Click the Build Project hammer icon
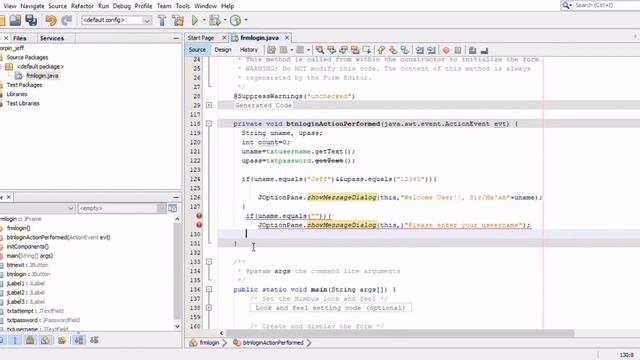 click(x=162, y=20)
